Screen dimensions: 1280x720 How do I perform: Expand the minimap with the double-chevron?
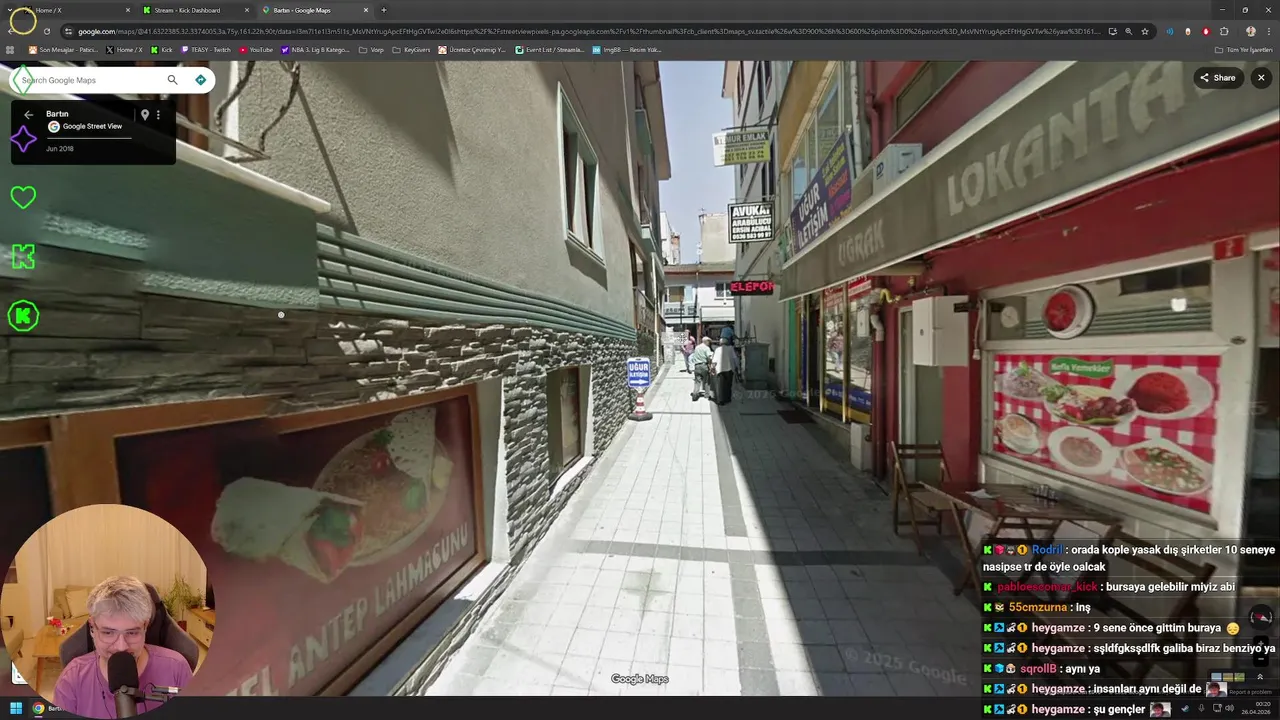(1260, 677)
